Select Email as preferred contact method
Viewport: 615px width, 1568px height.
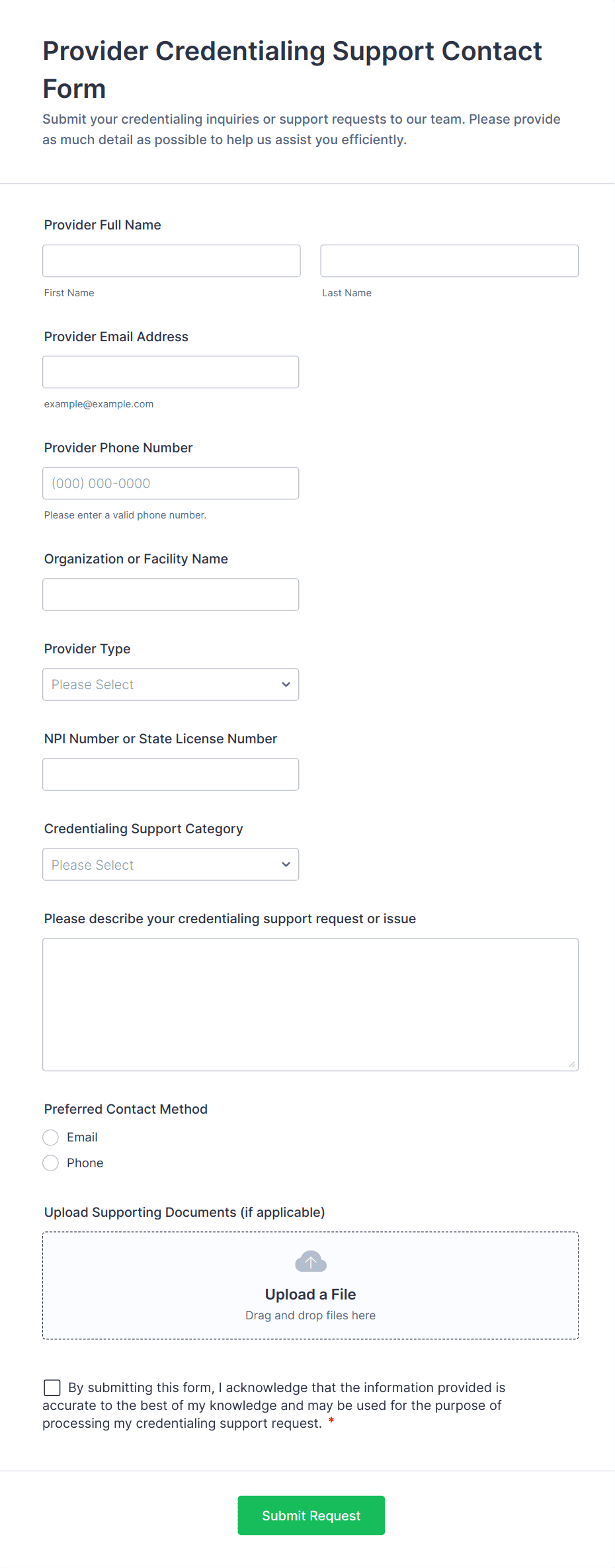coord(51,1137)
